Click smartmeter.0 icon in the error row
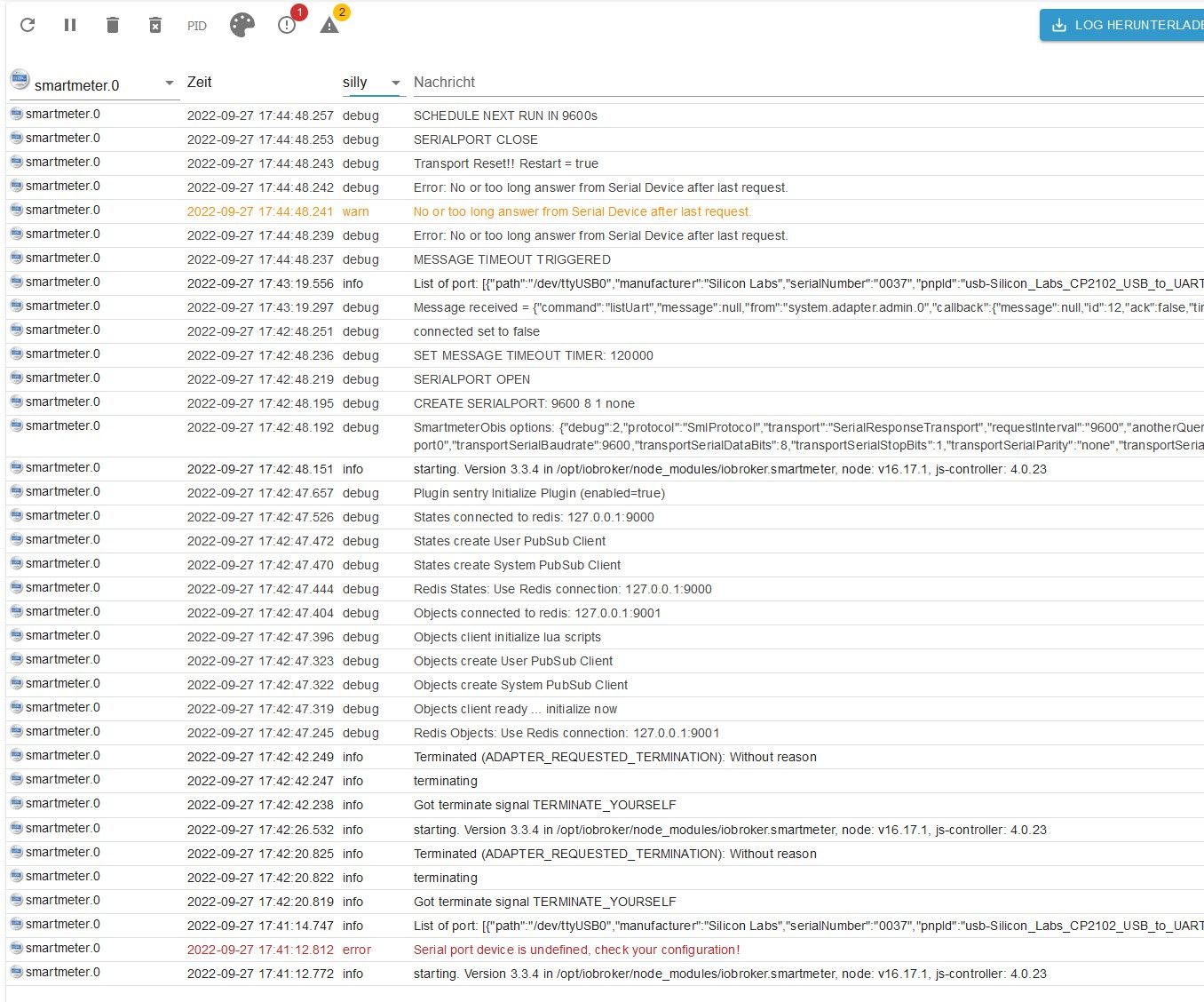 [x=16, y=948]
